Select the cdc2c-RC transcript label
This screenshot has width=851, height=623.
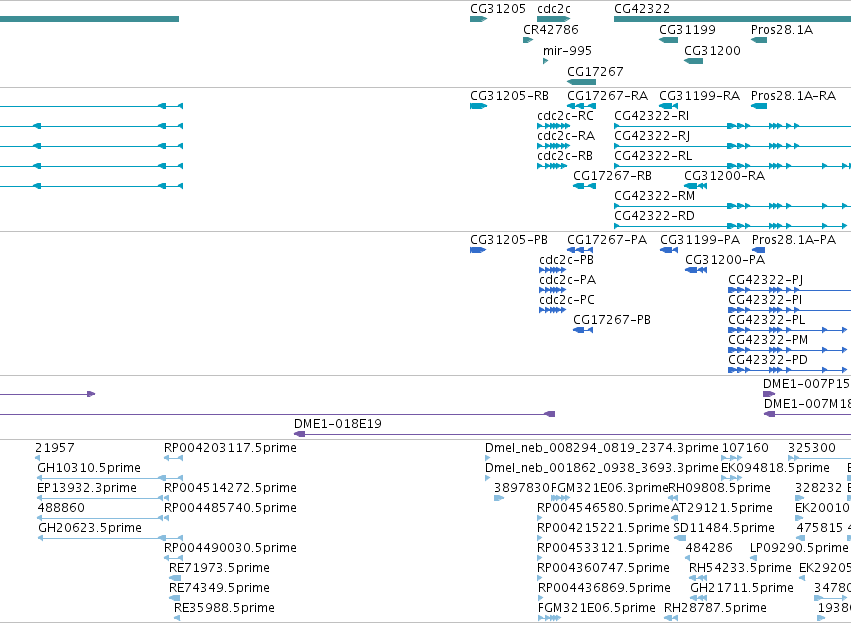(566, 116)
